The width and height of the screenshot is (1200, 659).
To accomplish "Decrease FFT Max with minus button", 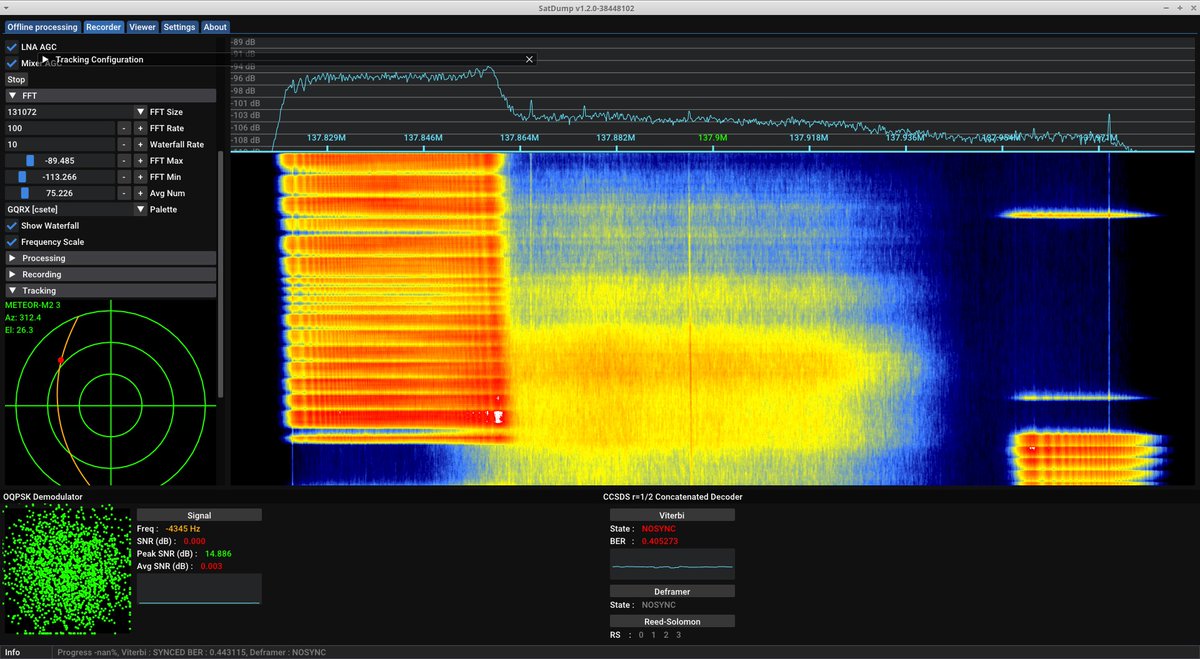I will click(123, 161).
